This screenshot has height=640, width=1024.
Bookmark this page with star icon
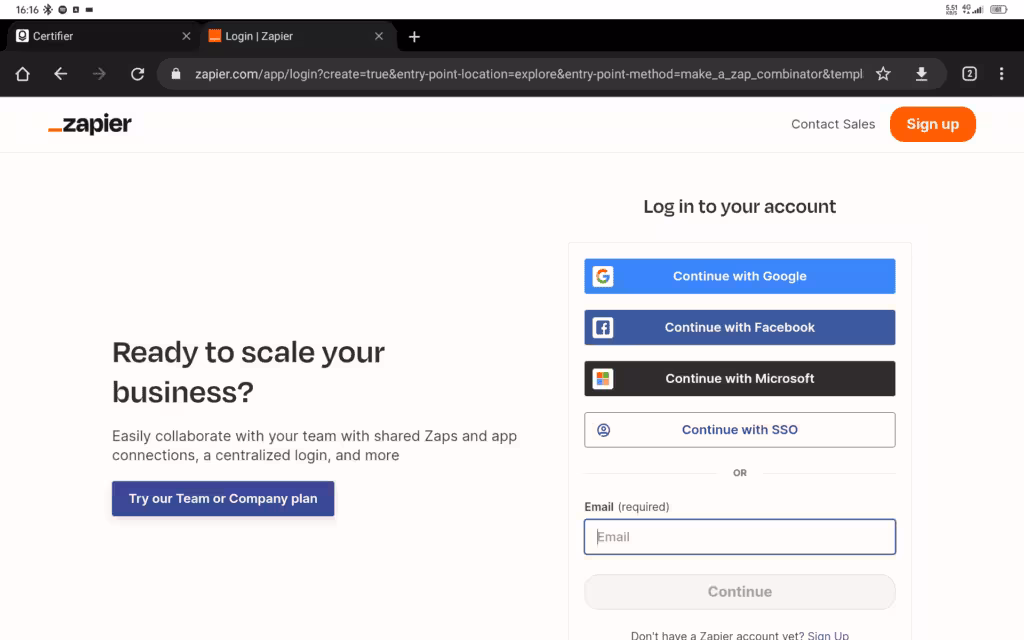[x=883, y=74]
